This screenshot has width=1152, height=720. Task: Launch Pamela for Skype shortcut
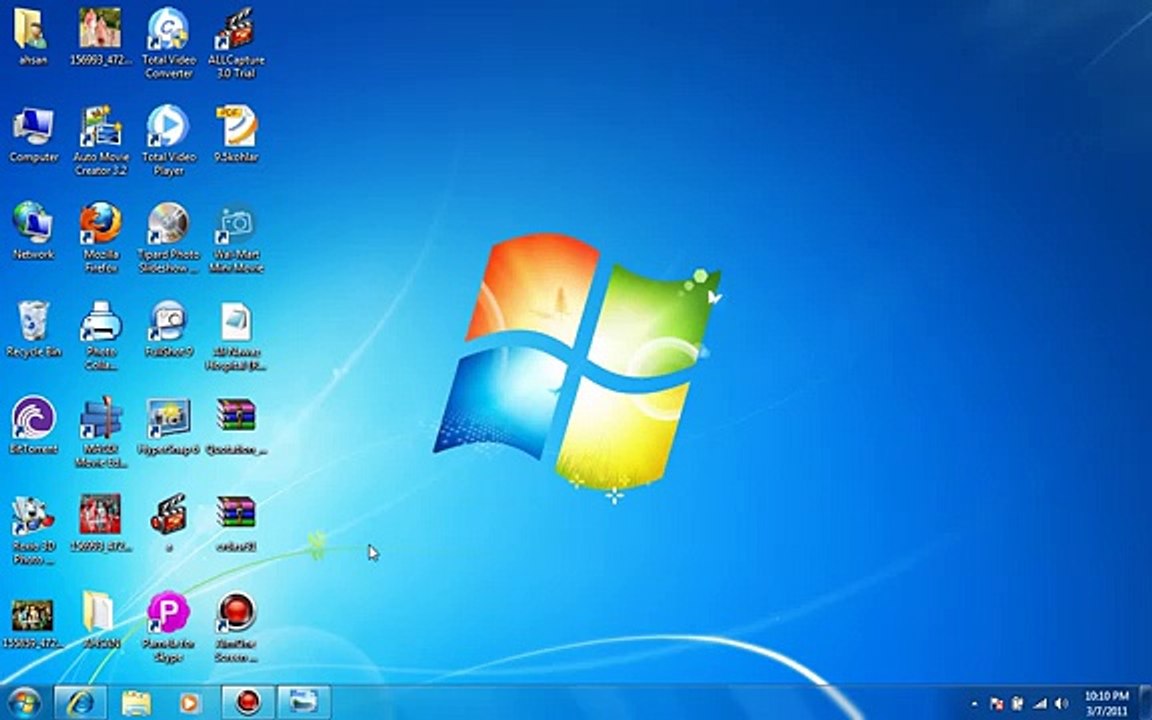click(168, 627)
